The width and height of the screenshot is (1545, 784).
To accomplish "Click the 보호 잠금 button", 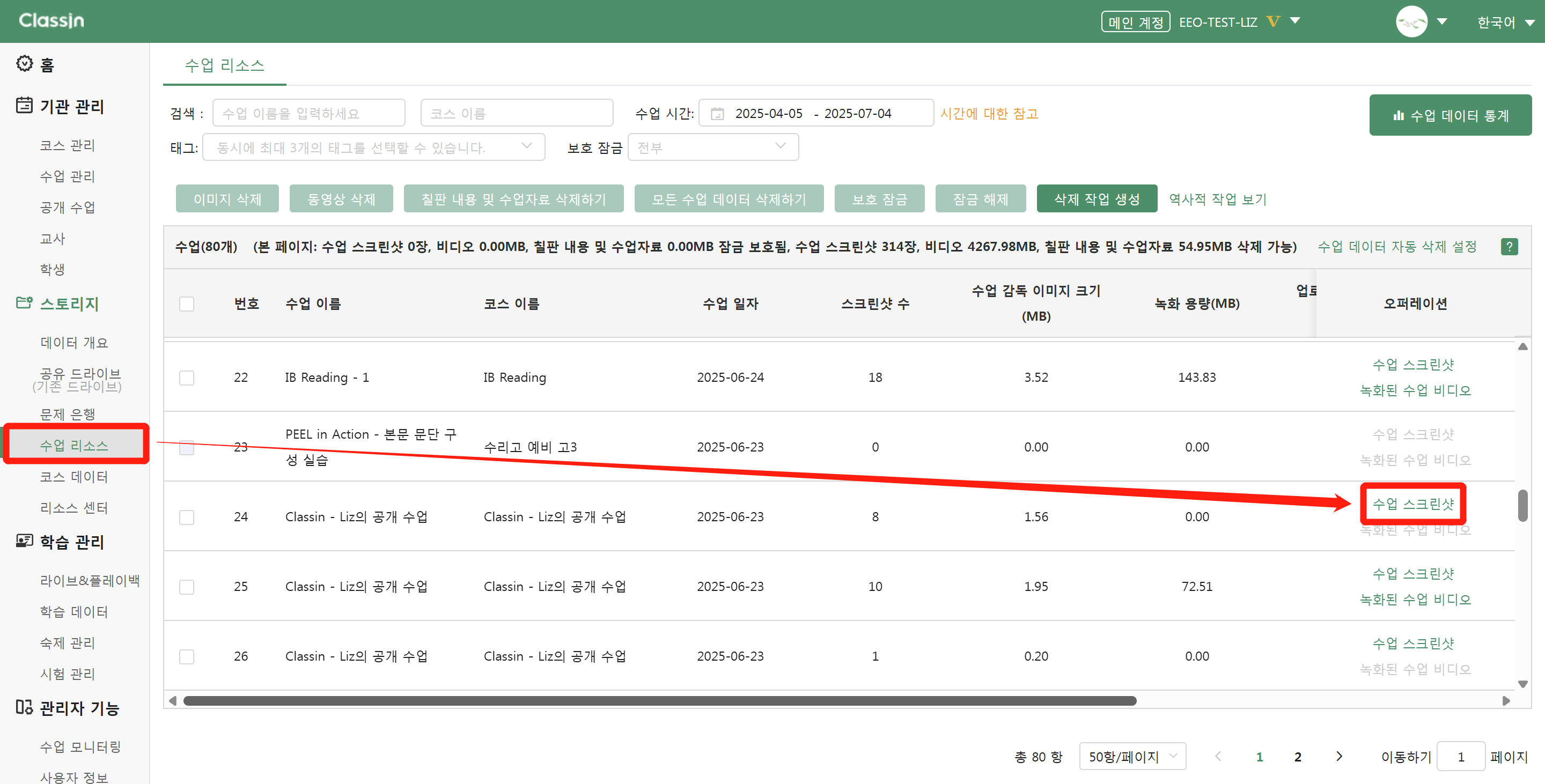I will (x=879, y=198).
